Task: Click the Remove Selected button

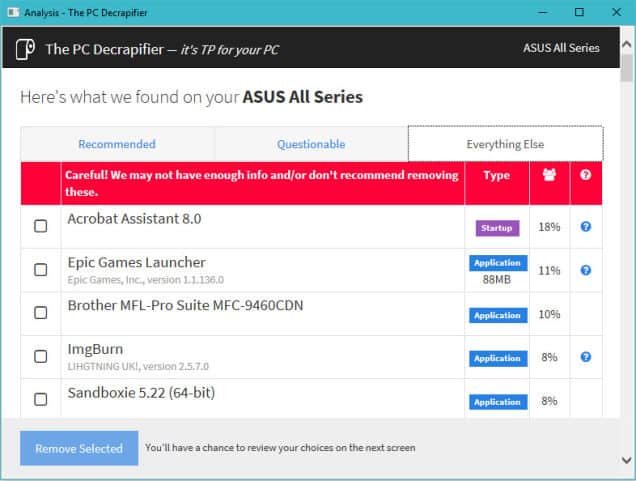Action: 79,448
